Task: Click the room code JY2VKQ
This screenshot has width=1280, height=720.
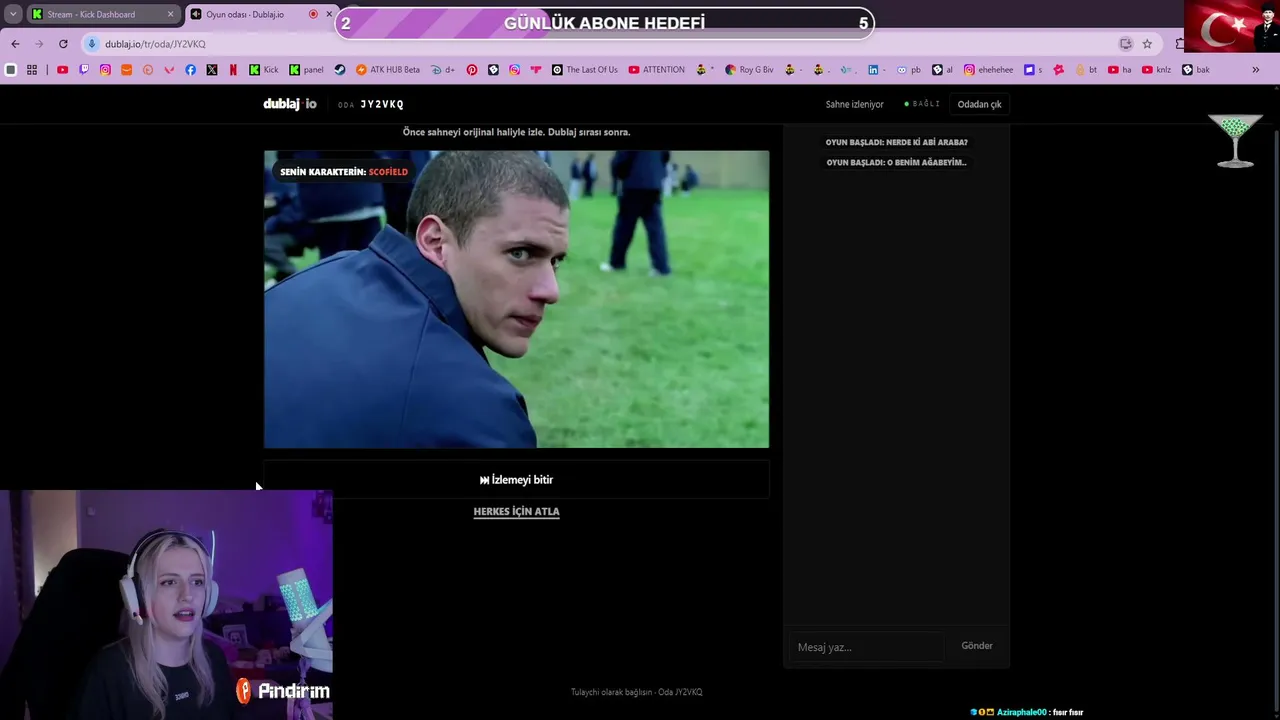Action: click(382, 104)
